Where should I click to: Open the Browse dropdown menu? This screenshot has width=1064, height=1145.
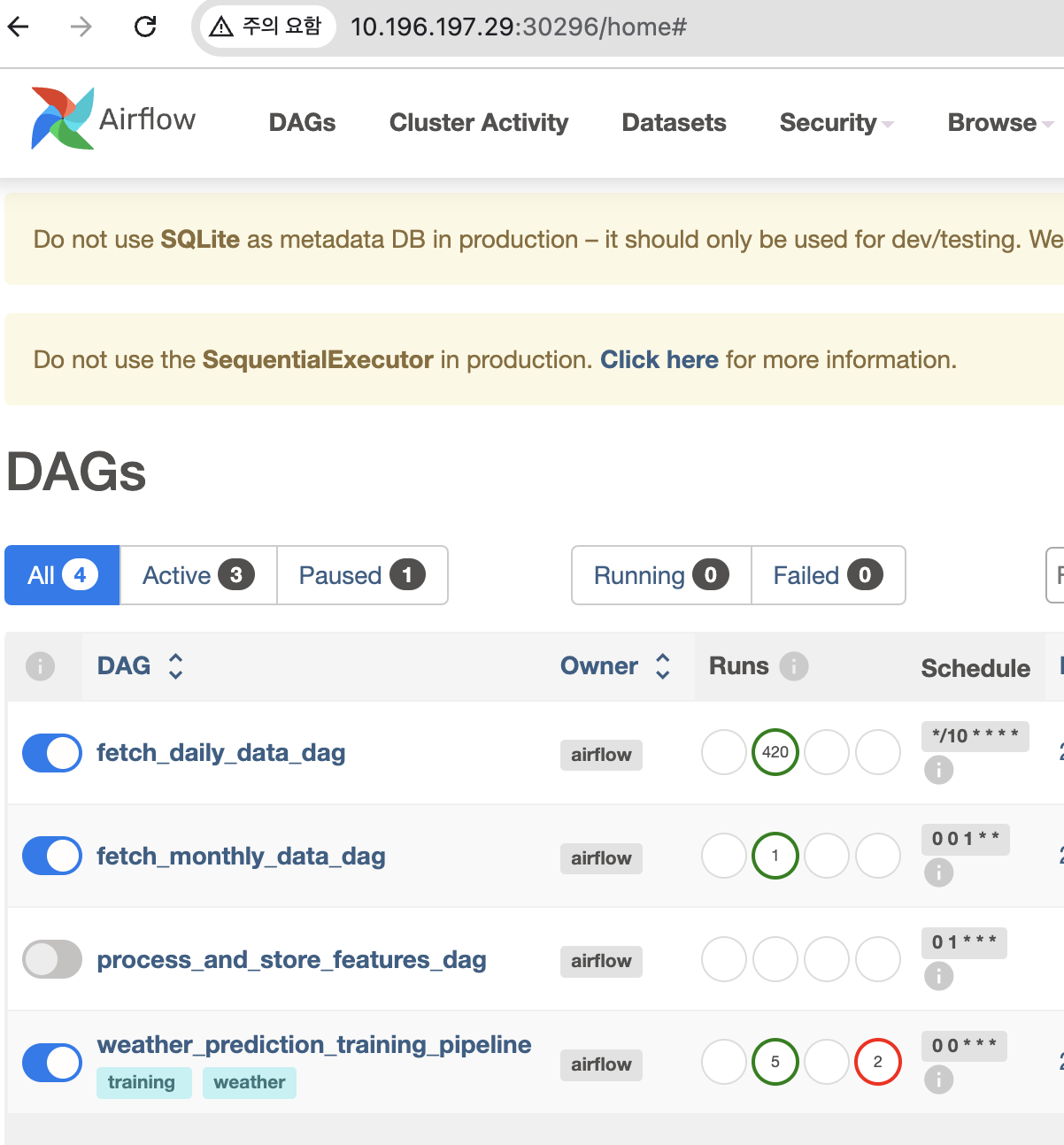pyautogui.click(x=1000, y=123)
